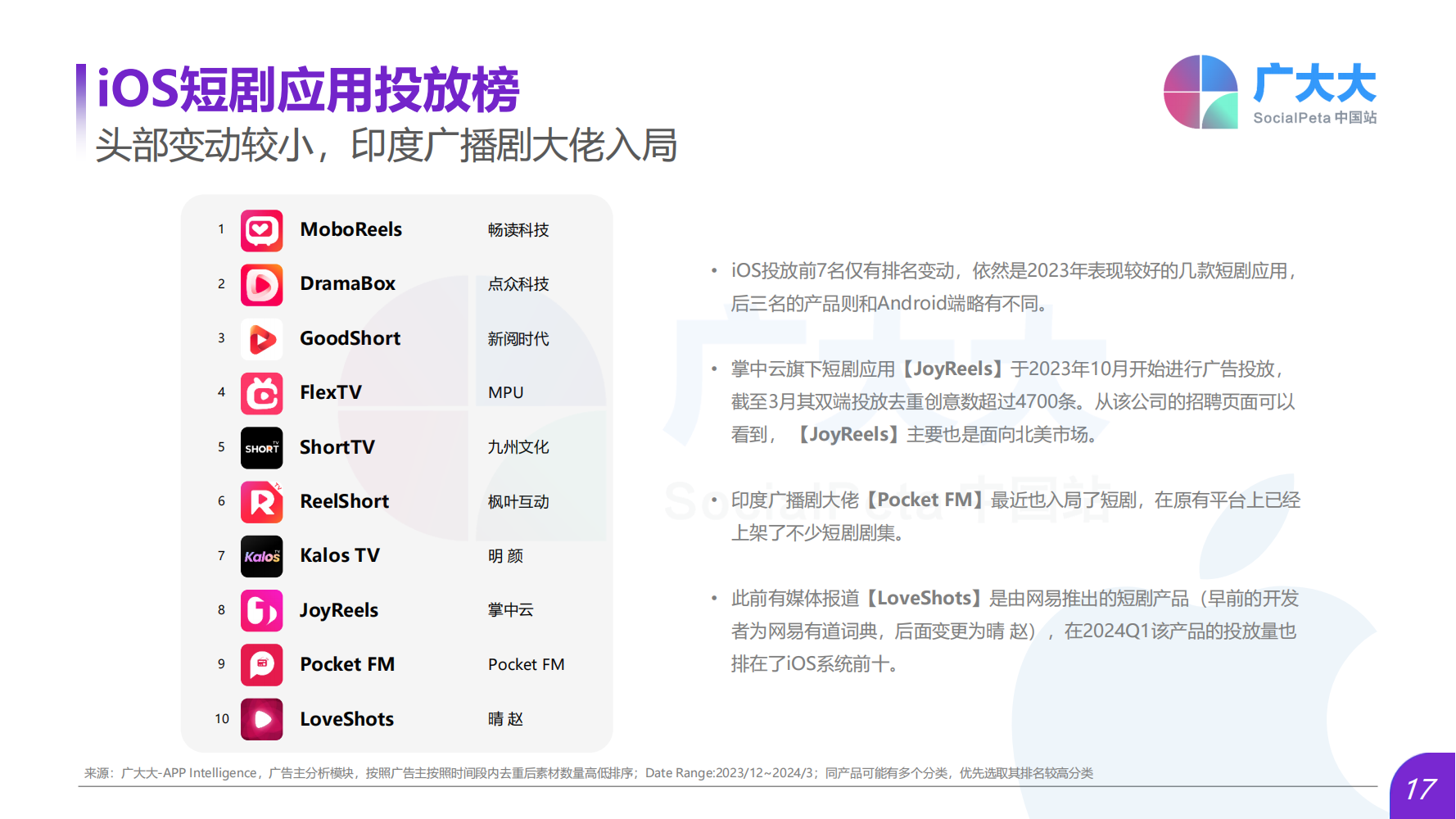The height and width of the screenshot is (819, 1456).
Task: Select the DramaBox name label
Action: click(x=347, y=284)
